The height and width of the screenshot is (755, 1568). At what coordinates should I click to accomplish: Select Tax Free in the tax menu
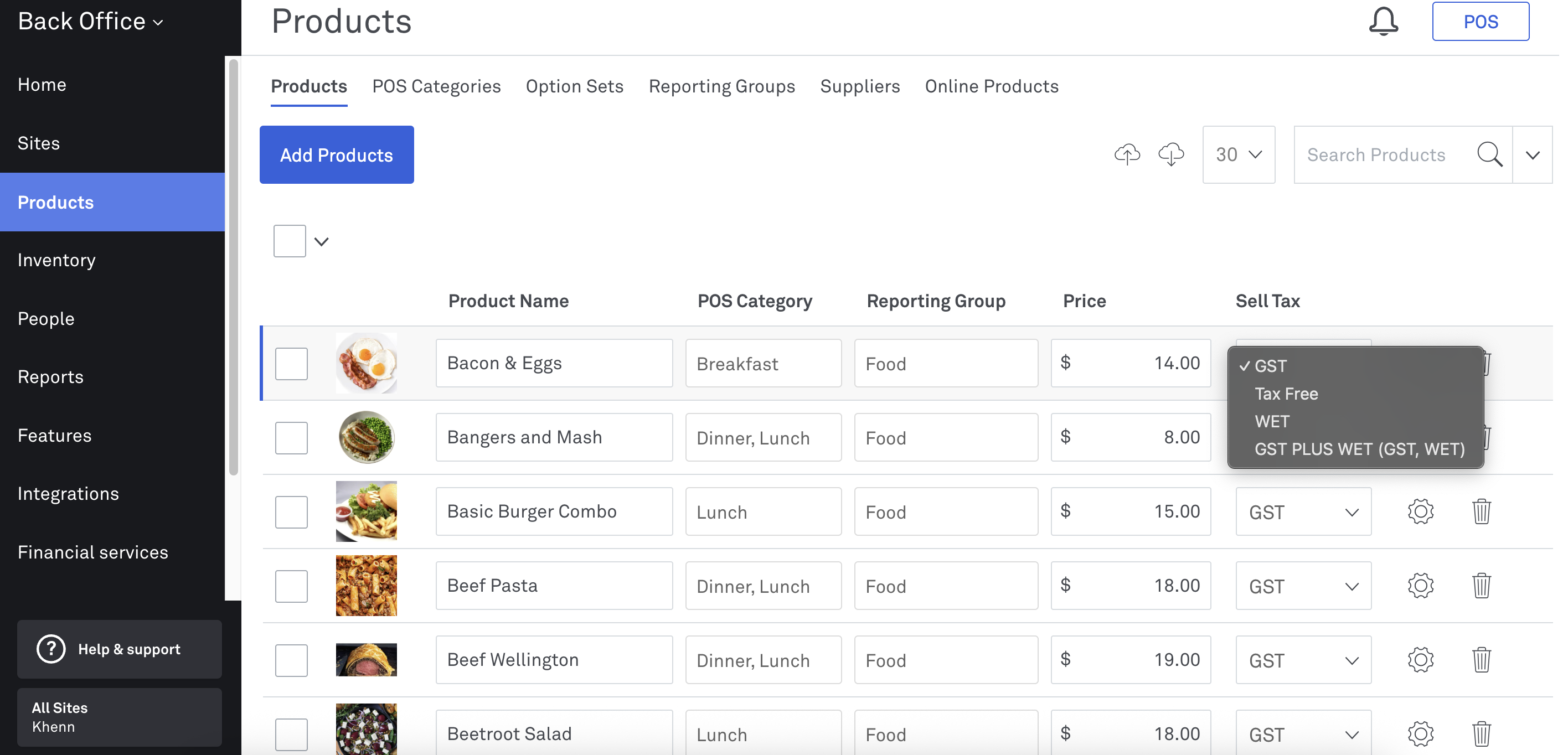pyautogui.click(x=1286, y=394)
